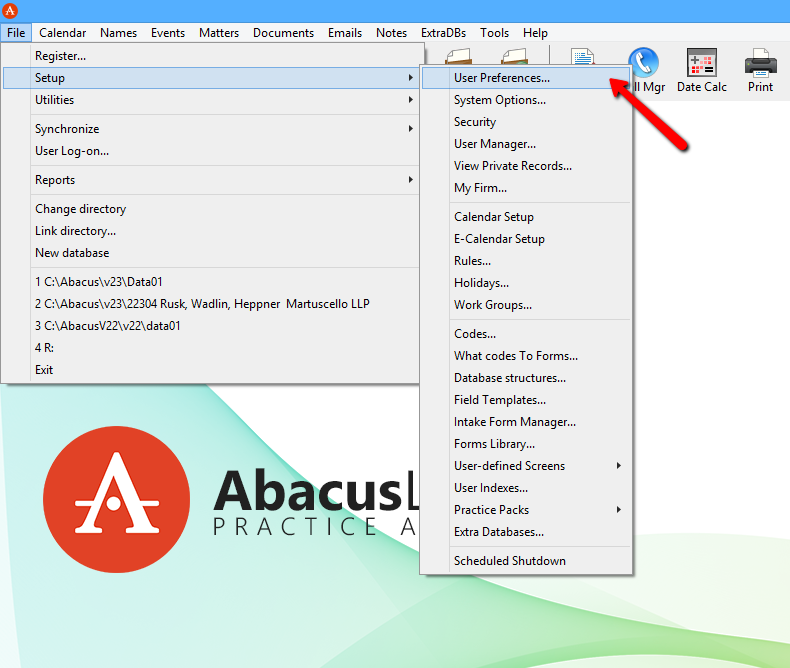Viewport: 790px width, 668px height.
Task: Expand the Utilities submenu
Action: (x=212, y=100)
